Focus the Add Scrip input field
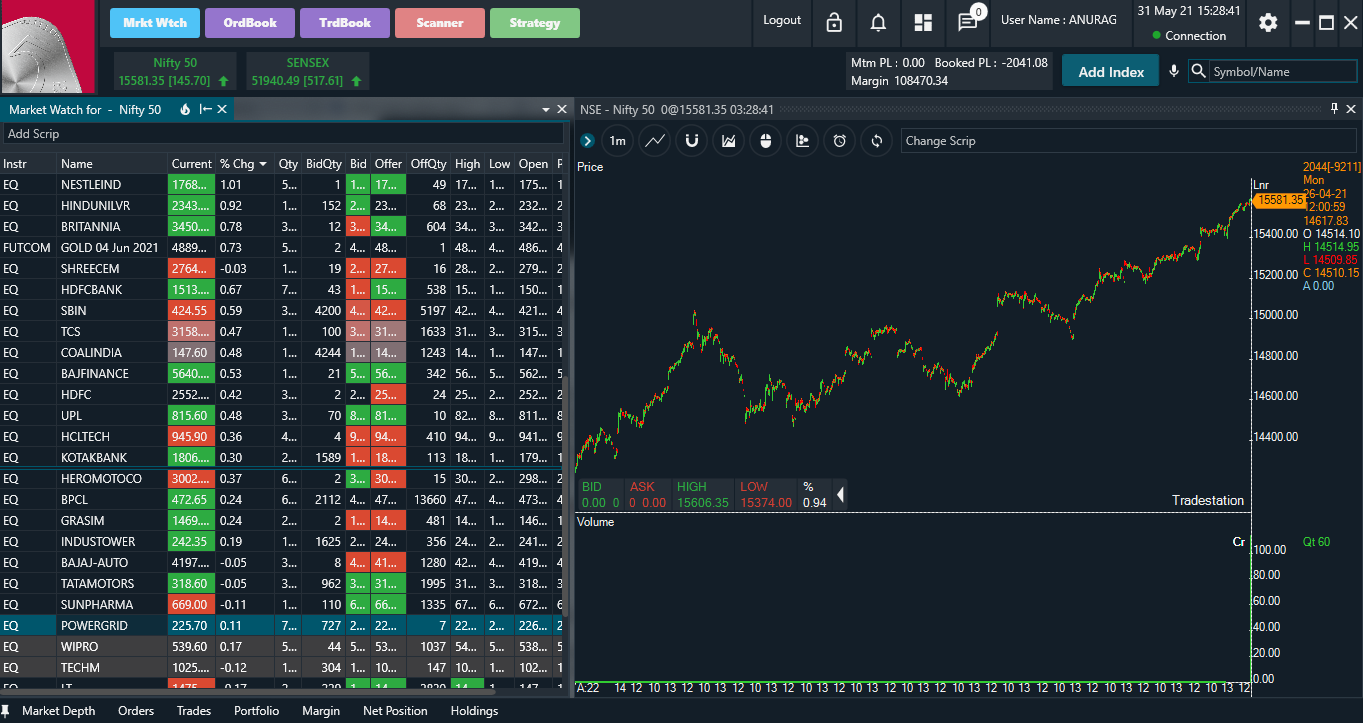Screen dimensions: 1363x723 point(283,133)
